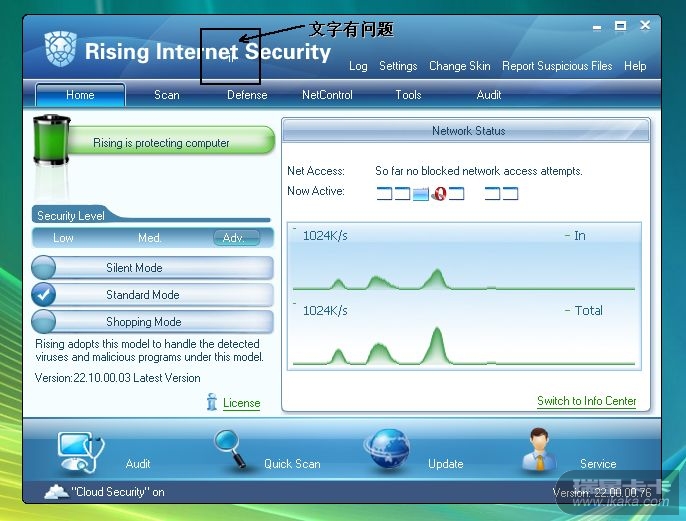
Task: Click the In traffic graph
Action: coord(464,259)
